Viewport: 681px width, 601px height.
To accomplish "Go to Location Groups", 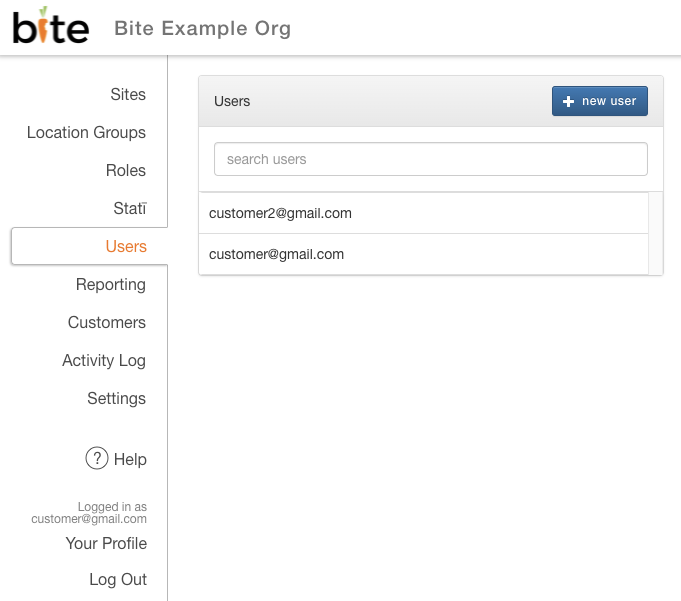I will click(x=86, y=132).
